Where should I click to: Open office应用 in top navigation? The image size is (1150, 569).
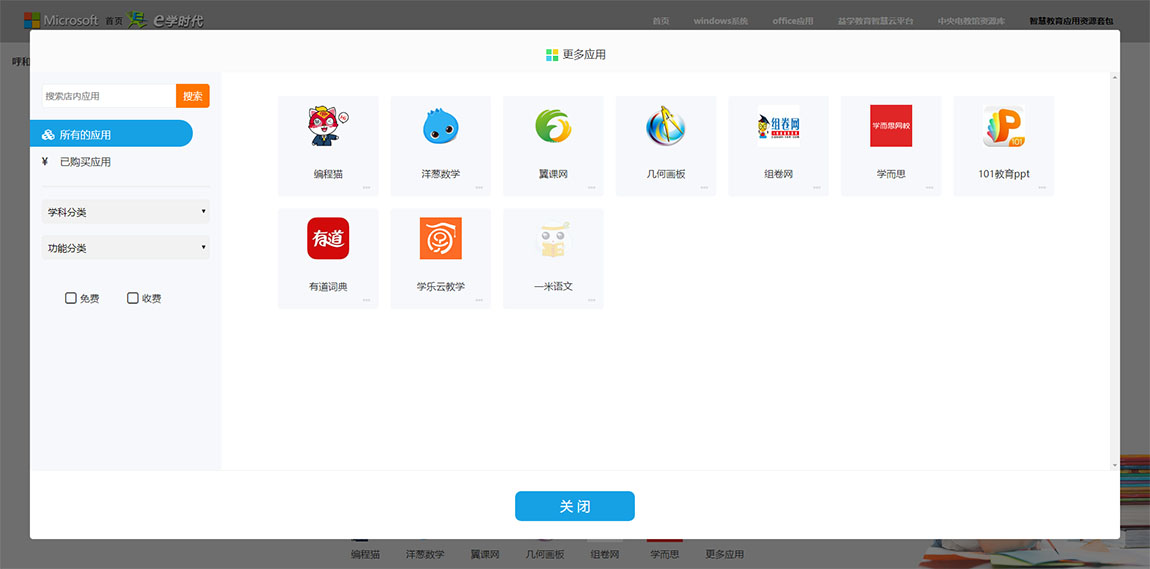(x=793, y=21)
